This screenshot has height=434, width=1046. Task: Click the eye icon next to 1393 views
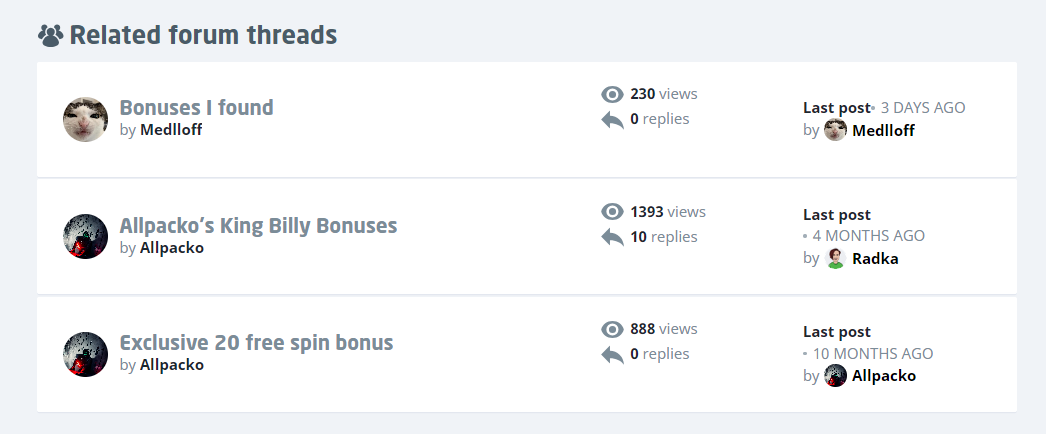[612, 212]
